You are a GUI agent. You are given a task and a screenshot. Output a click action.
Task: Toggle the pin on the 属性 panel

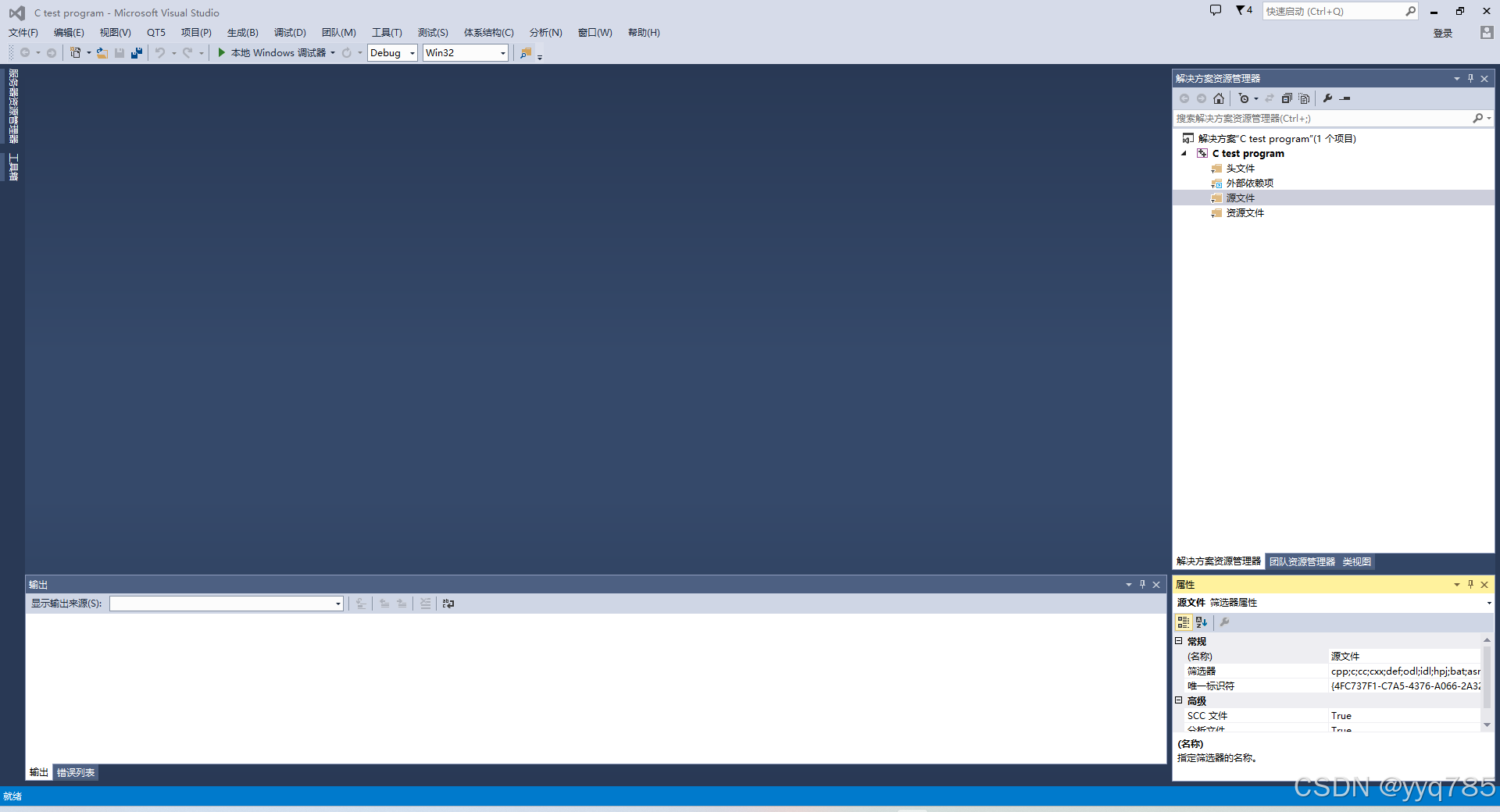click(x=1470, y=584)
